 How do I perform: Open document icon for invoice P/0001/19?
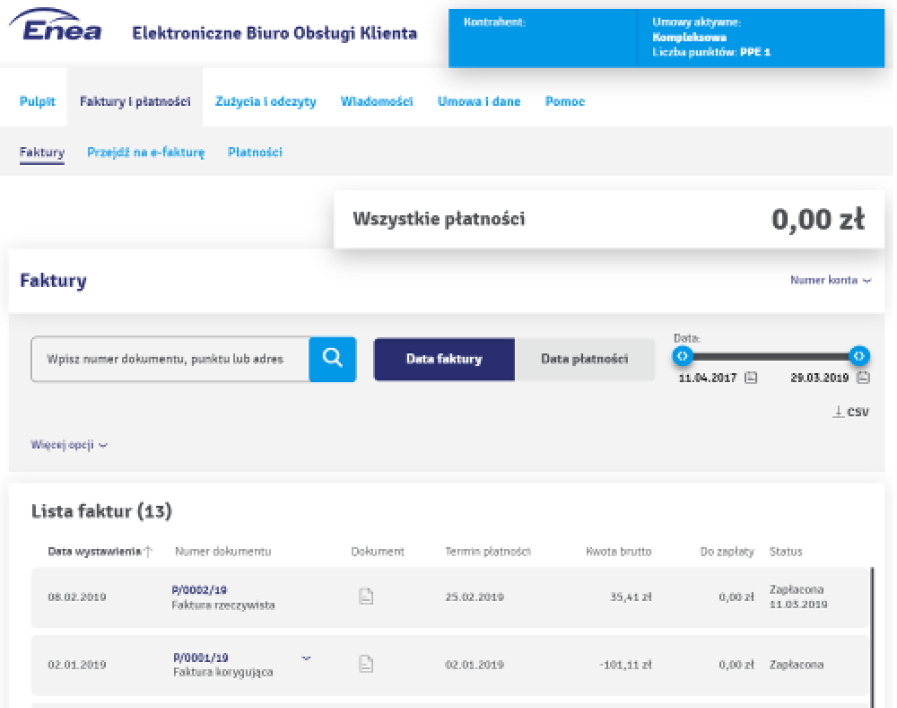click(x=366, y=663)
